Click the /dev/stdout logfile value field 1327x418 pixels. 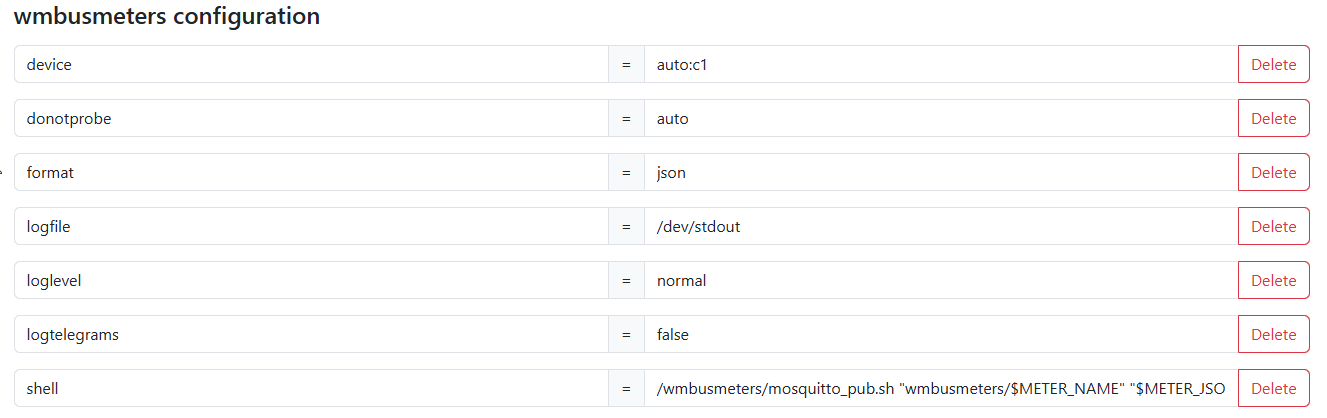940,226
